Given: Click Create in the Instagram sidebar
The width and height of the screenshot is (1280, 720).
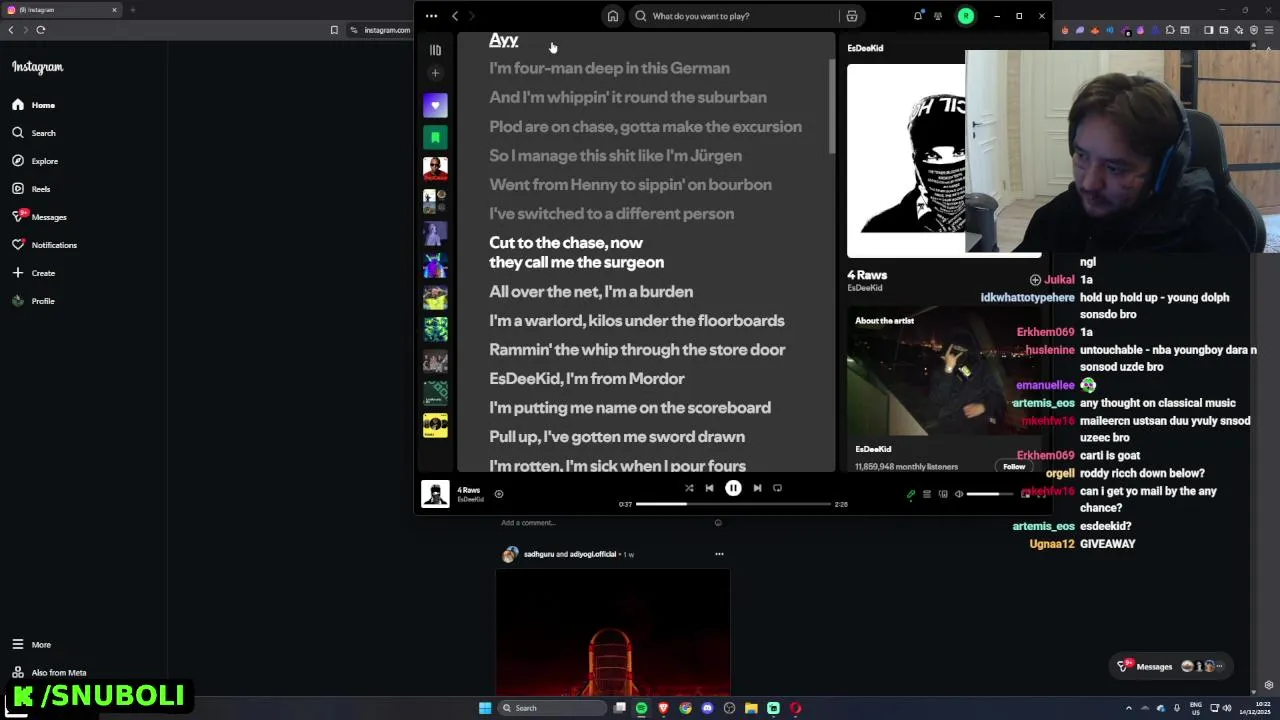Looking at the screenshot, I should pos(34,273).
